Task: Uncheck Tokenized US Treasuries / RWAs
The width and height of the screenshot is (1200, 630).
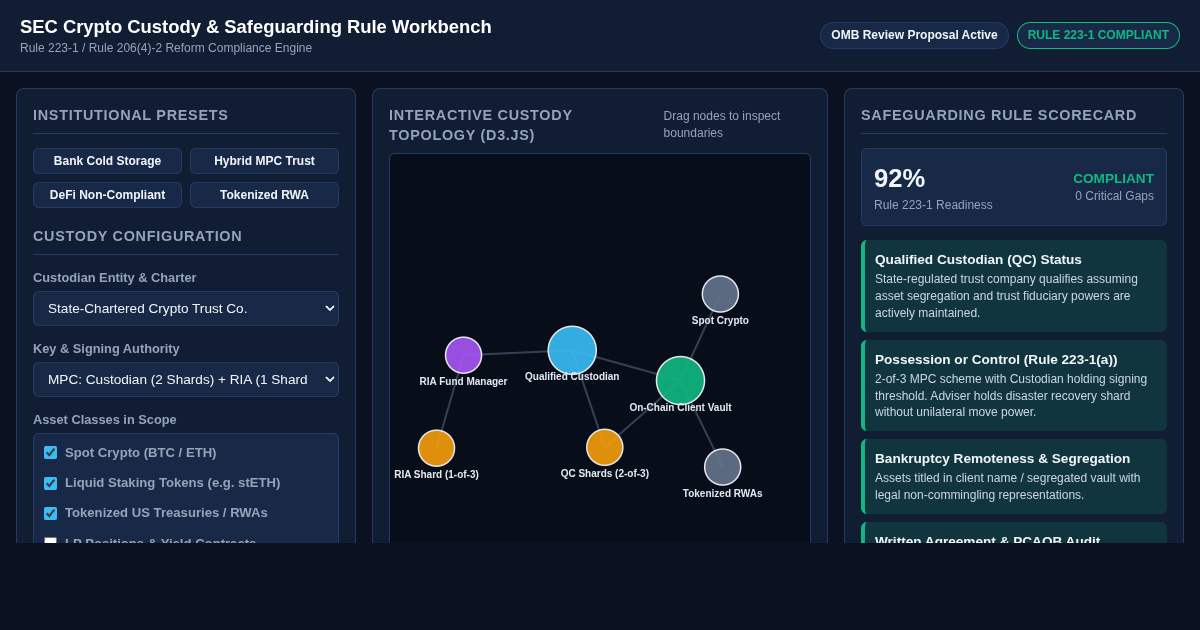Action: click(50, 513)
